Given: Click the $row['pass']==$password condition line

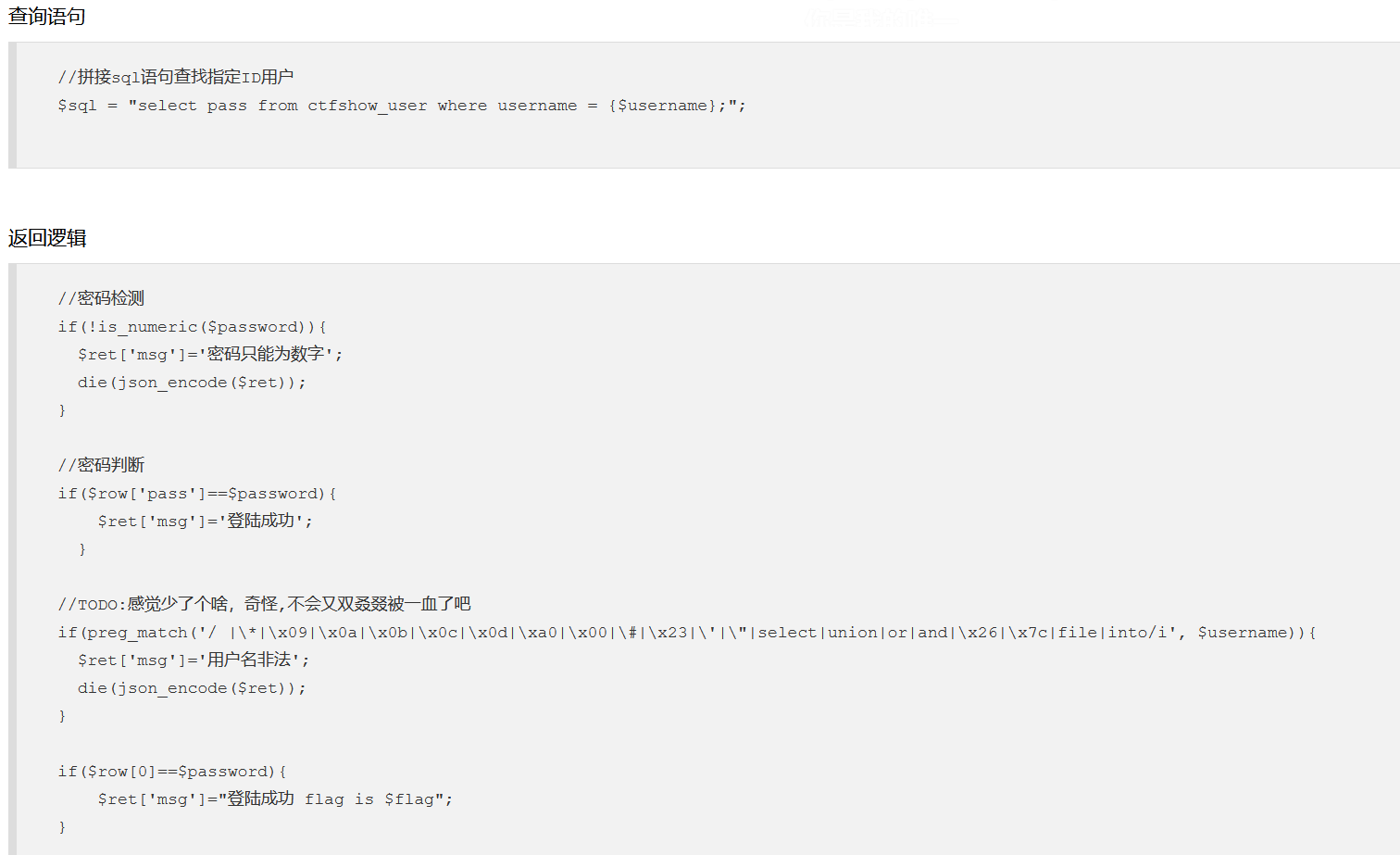Looking at the screenshot, I should 197,494.
